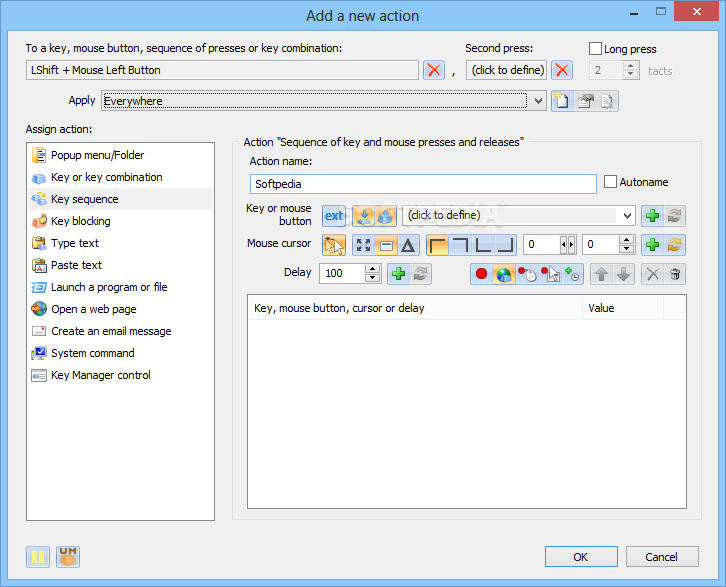Image resolution: width=726 pixels, height=587 pixels.
Task: Add the delay to the sequence
Action: point(398,274)
